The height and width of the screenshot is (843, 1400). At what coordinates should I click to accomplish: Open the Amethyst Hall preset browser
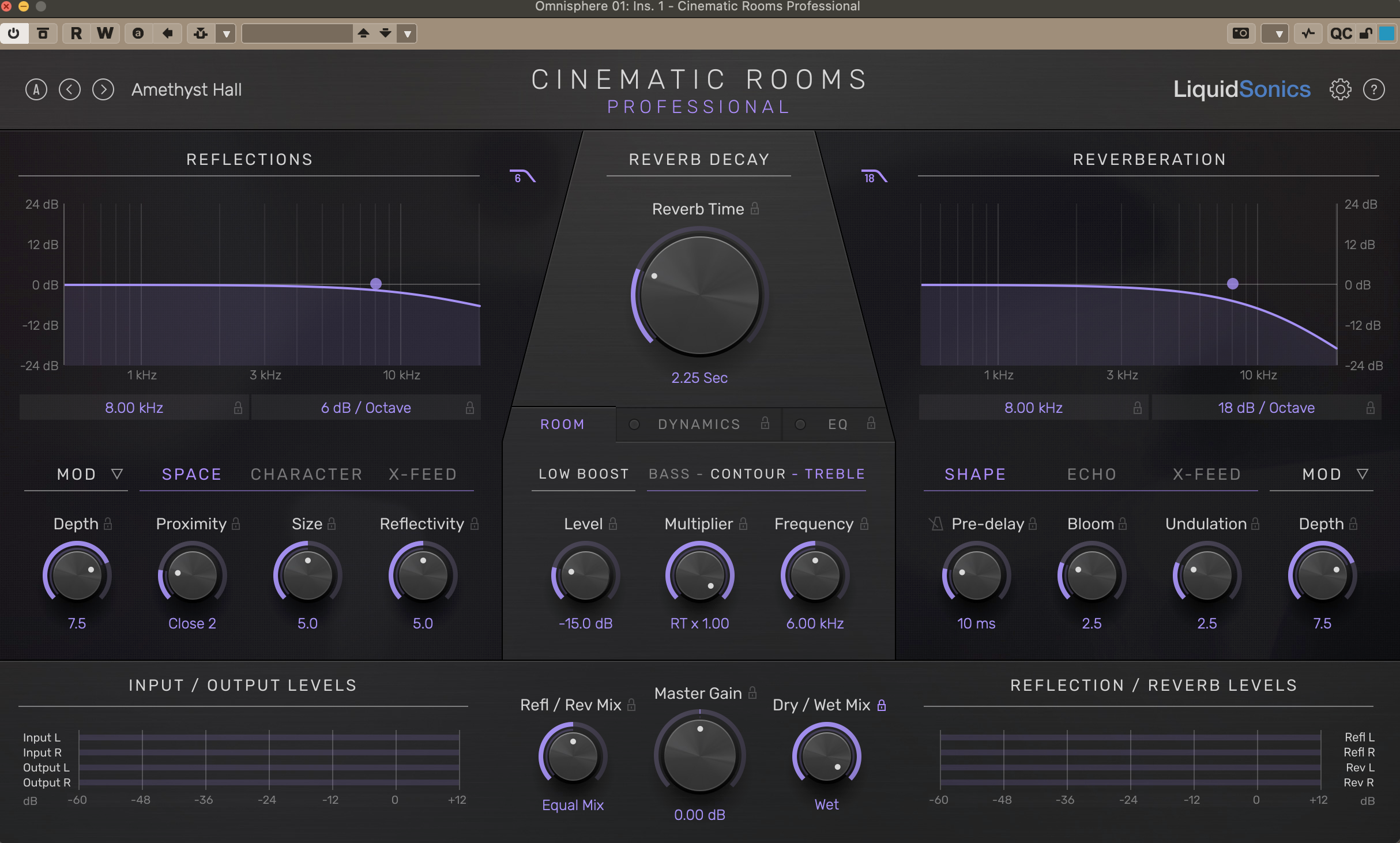(187, 89)
